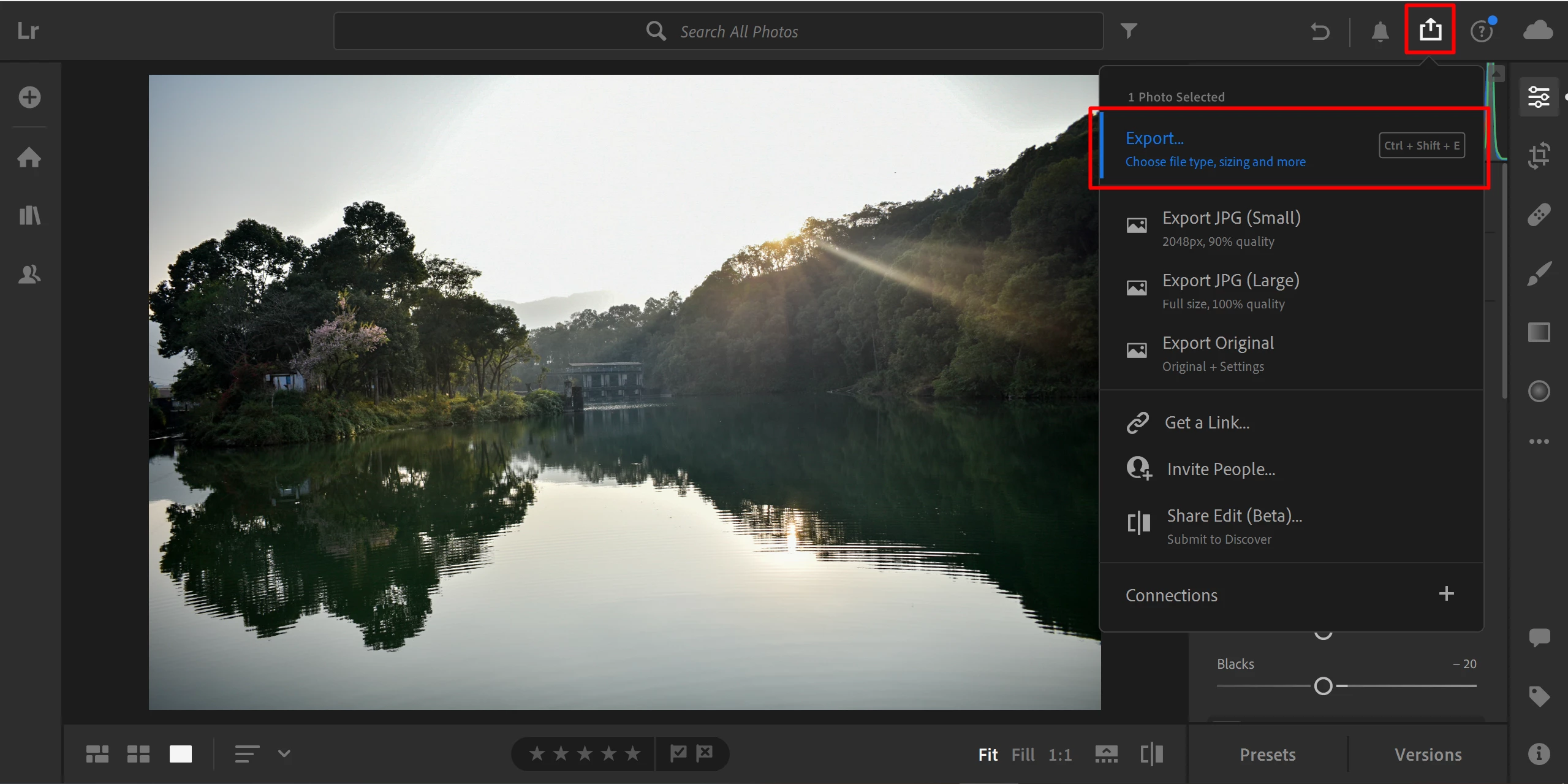This screenshot has width=1568, height=784.
Task: Toggle show original before/after view
Action: 1151,754
